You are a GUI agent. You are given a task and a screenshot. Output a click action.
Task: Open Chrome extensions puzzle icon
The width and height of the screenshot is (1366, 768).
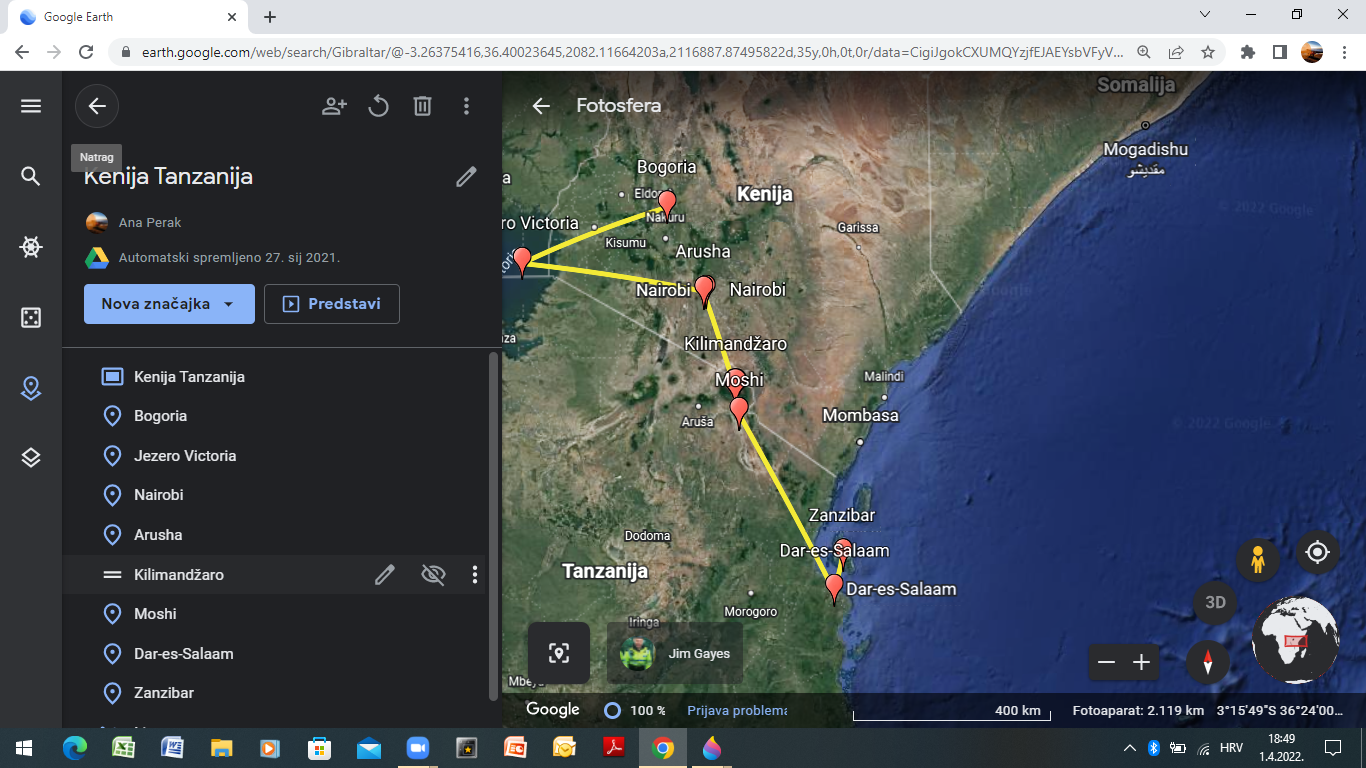[1247, 52]
